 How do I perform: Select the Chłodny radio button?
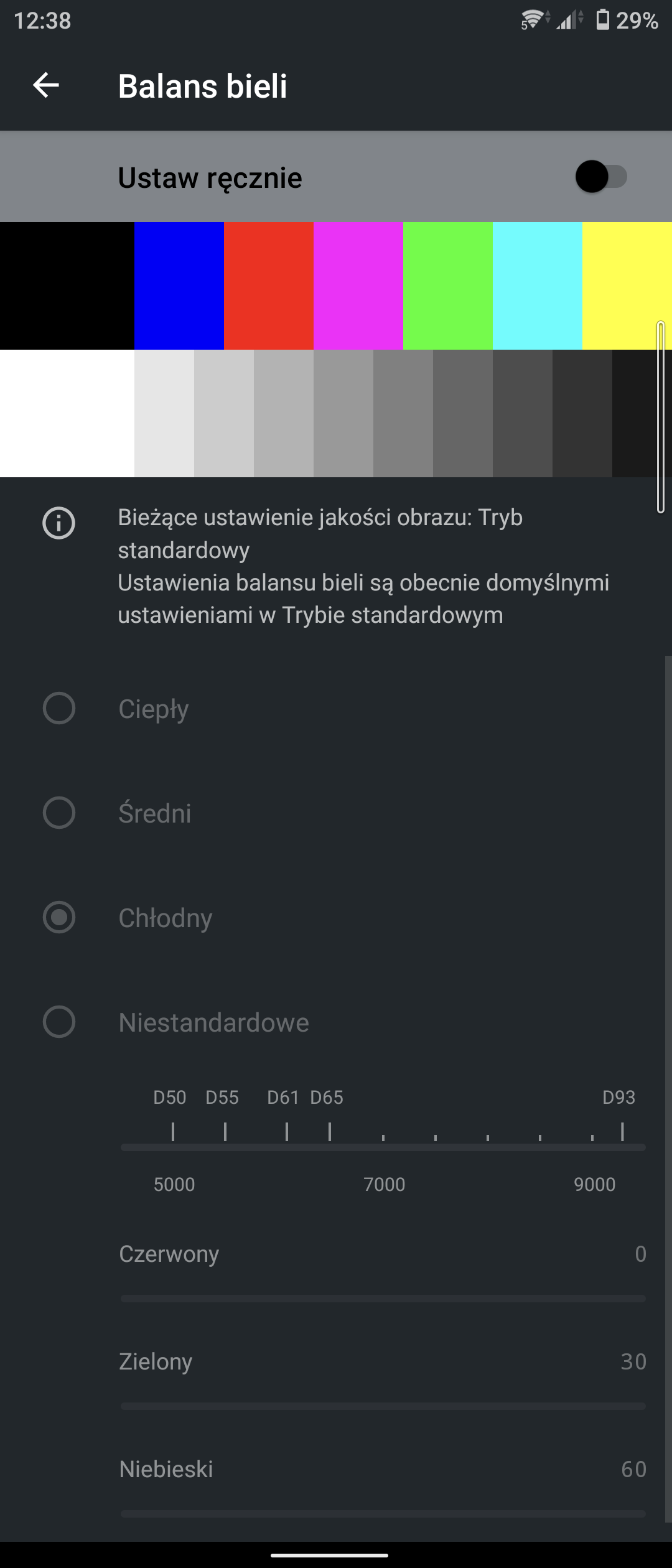(59, 917)
